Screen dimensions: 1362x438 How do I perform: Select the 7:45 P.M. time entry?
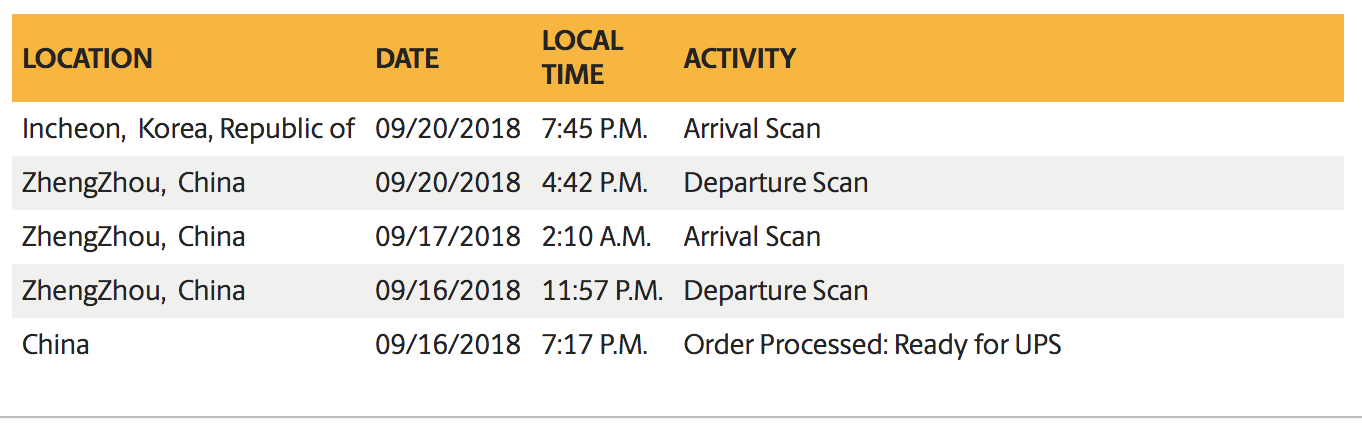[x=596, y=129]
